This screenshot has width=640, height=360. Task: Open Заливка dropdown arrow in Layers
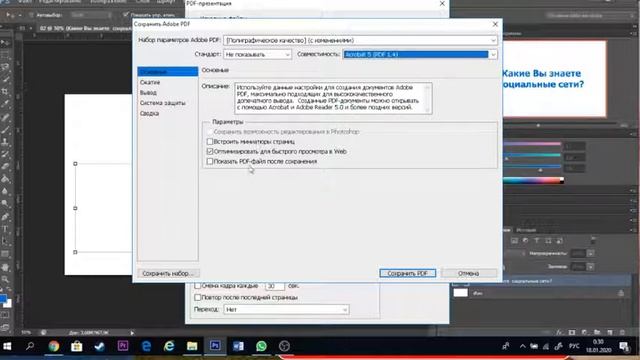(x=590, y=267)
